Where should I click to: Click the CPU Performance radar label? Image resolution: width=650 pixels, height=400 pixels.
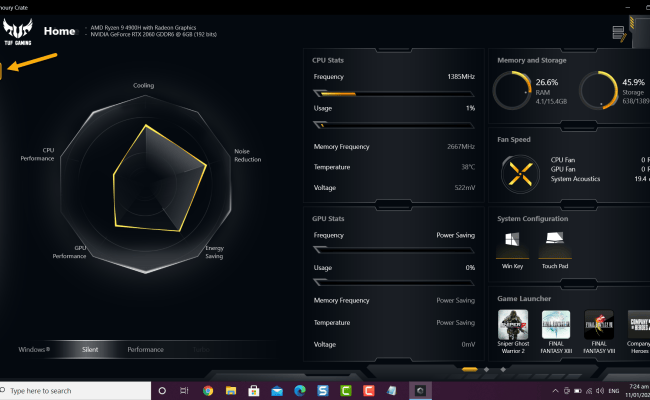pos(37,154)
